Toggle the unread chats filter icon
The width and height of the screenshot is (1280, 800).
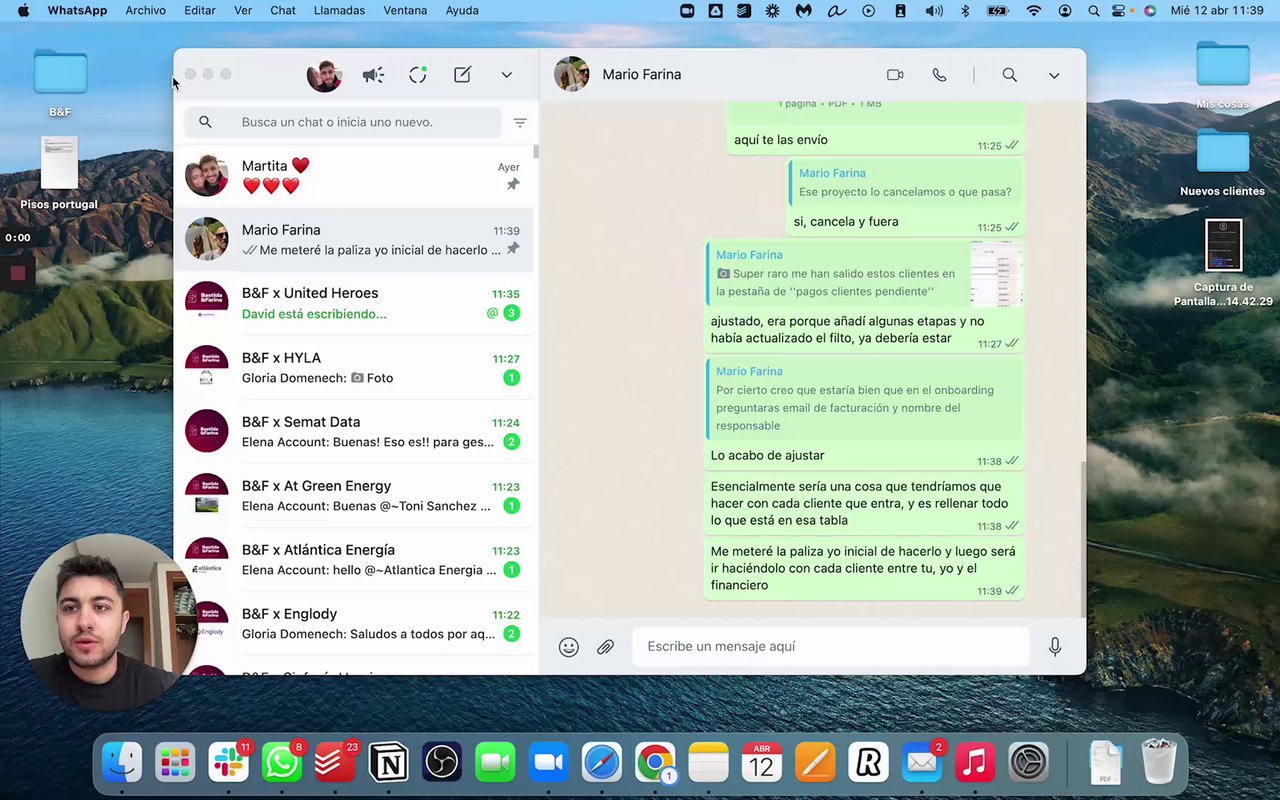(520, 122)
